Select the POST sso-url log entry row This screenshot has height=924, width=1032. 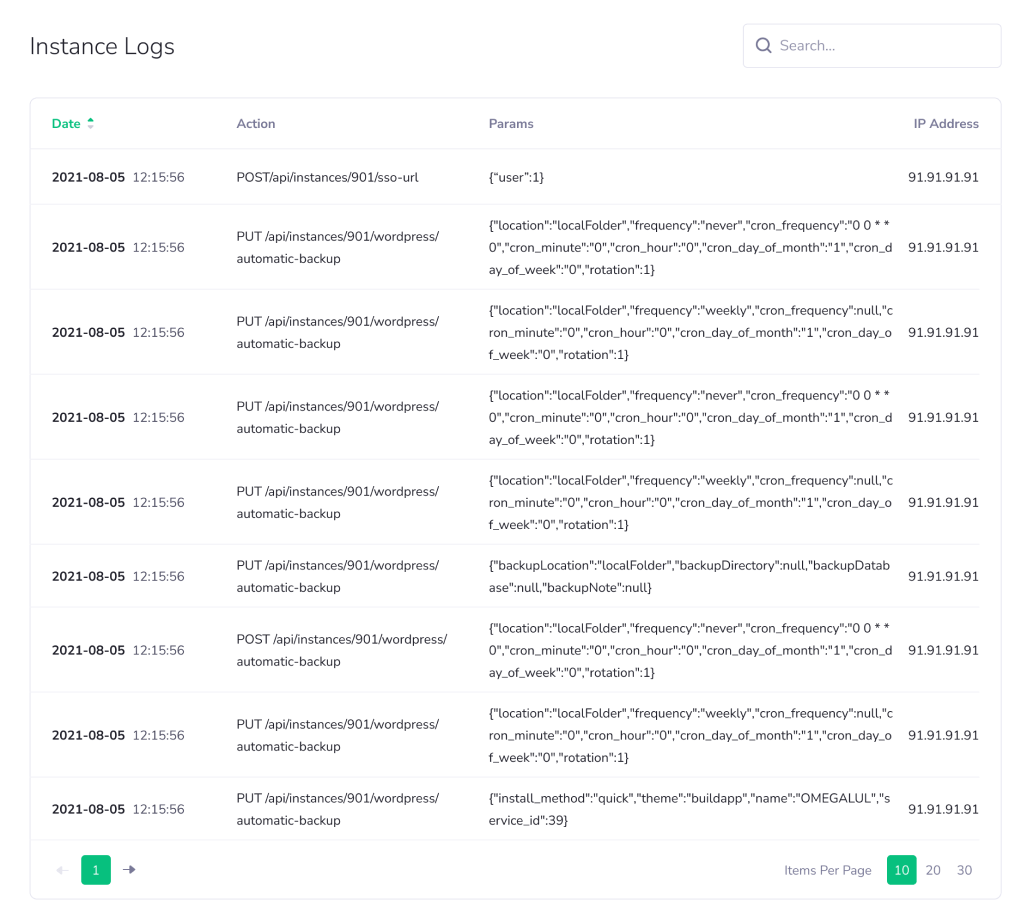tap(516, 177)
